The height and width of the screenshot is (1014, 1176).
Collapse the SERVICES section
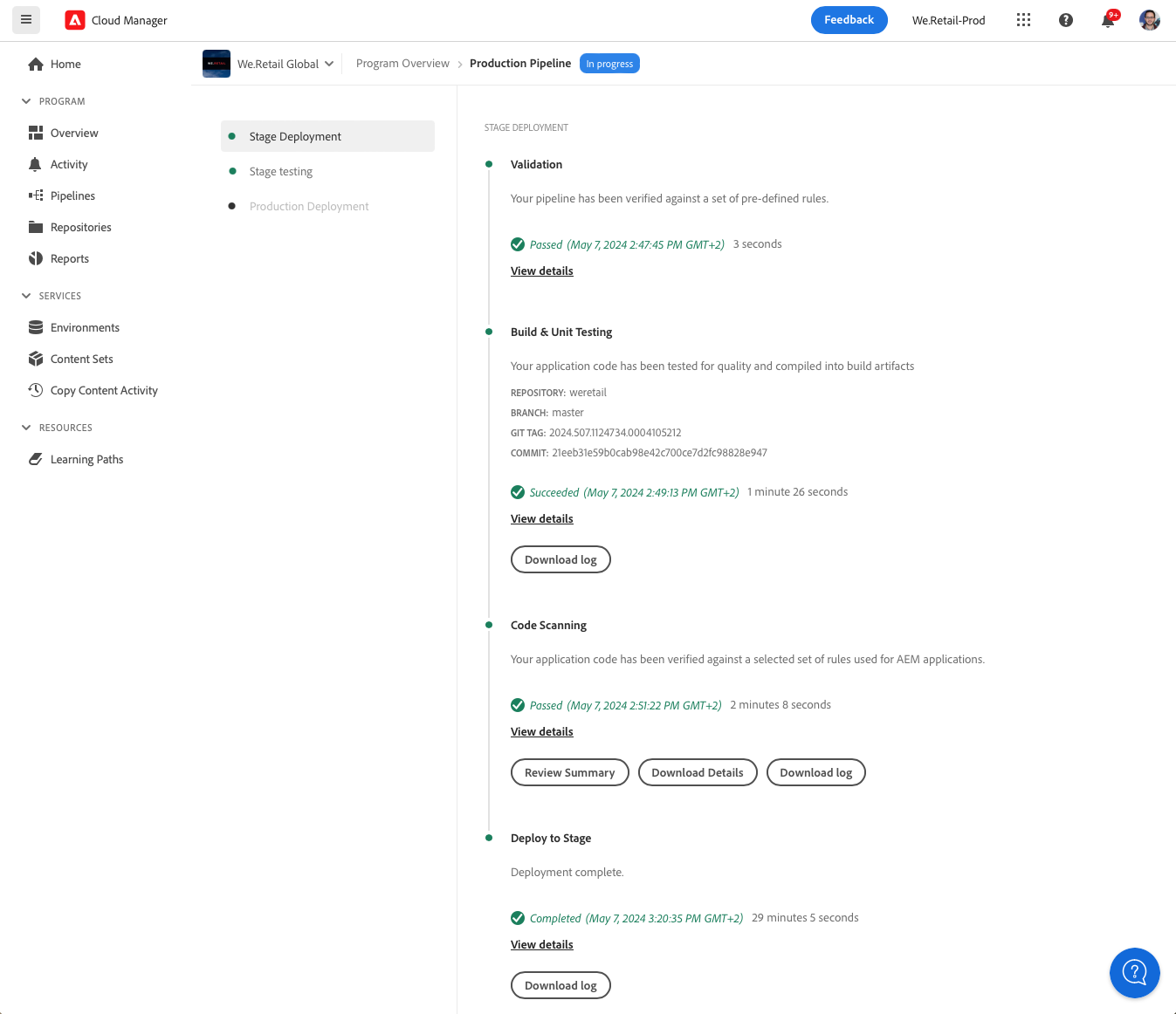pos(26,296)
